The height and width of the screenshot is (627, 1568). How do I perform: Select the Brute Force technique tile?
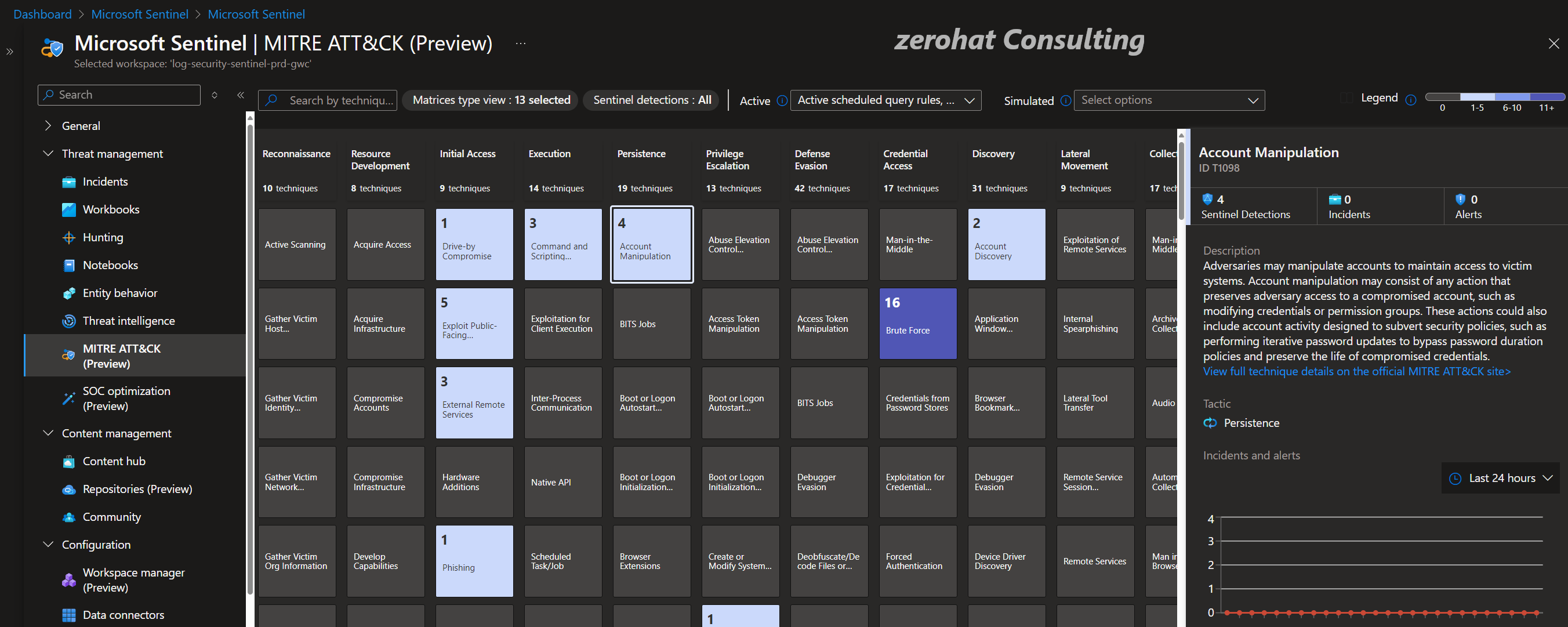pos(917,324)
